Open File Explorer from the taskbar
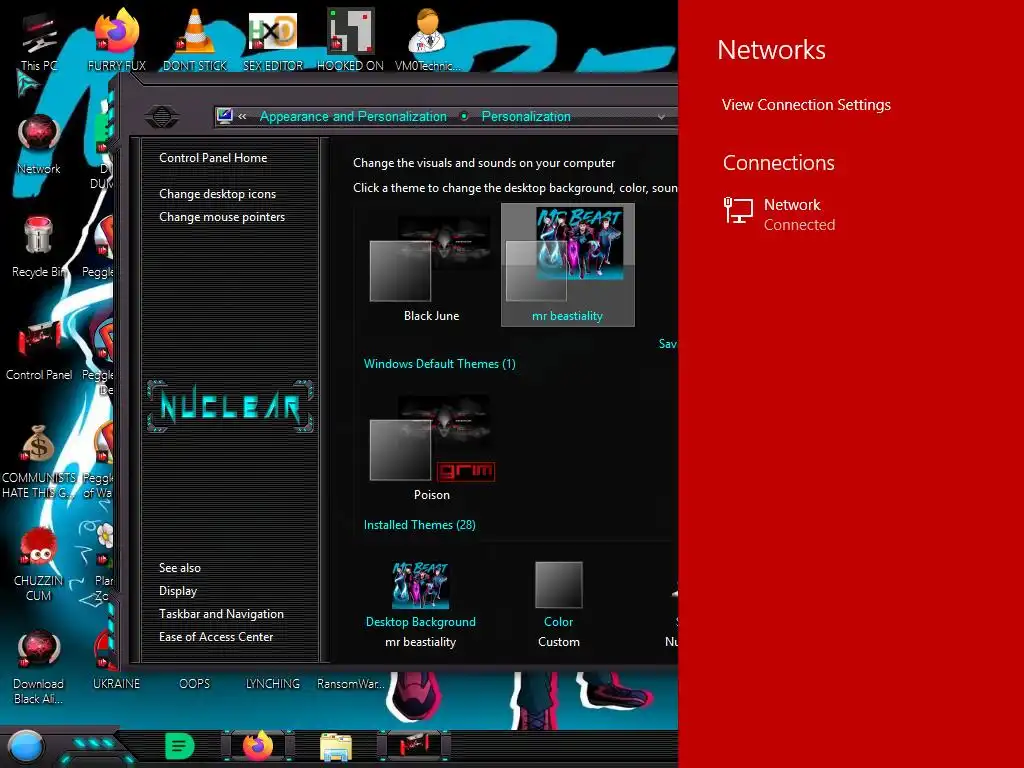Viewport: 1024px width, 768px height. click(336, 746)
